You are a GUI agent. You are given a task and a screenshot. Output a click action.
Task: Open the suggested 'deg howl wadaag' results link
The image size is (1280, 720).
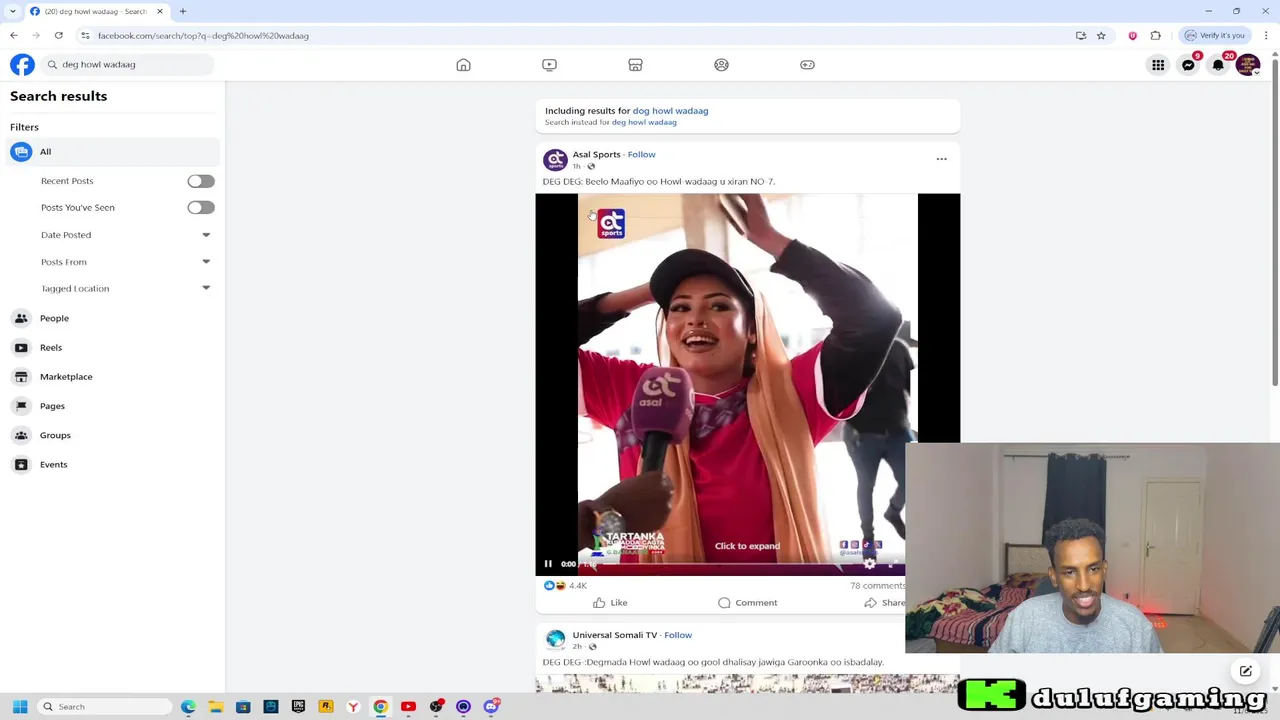coord(670,111)
